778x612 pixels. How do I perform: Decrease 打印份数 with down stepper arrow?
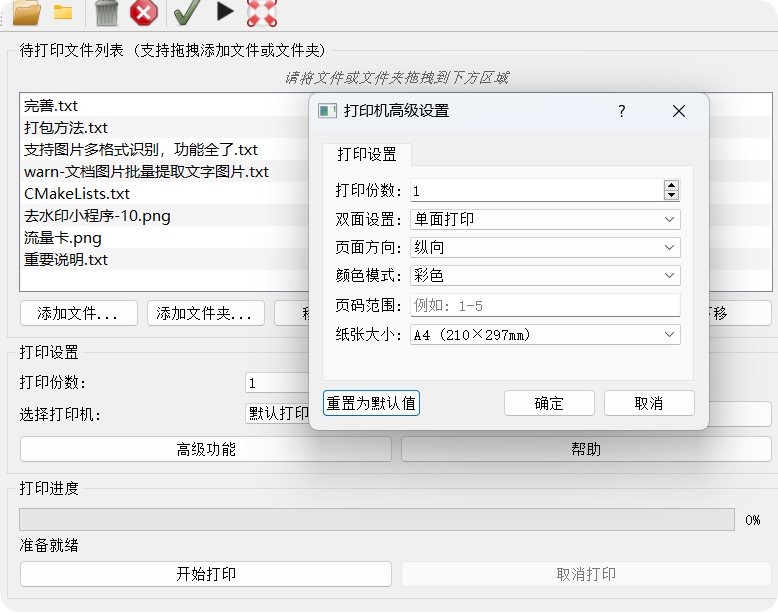671,195
